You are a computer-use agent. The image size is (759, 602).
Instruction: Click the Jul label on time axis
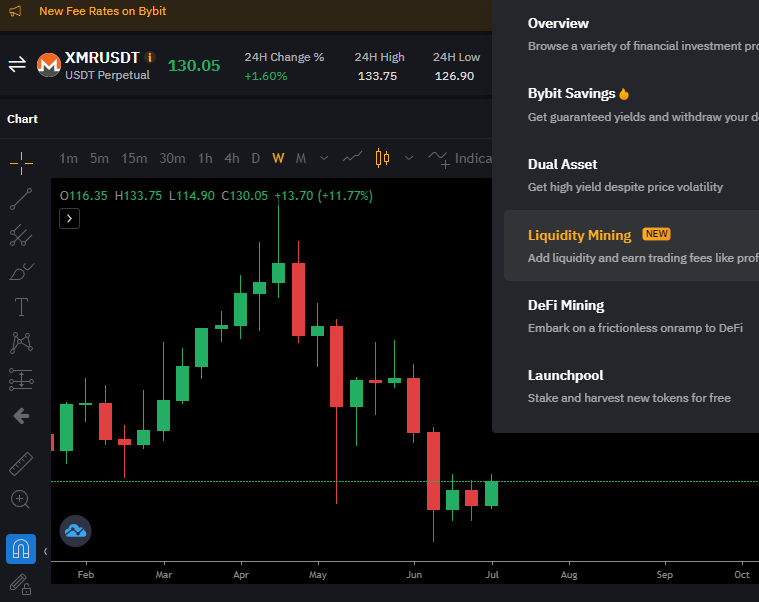(492, 574)
